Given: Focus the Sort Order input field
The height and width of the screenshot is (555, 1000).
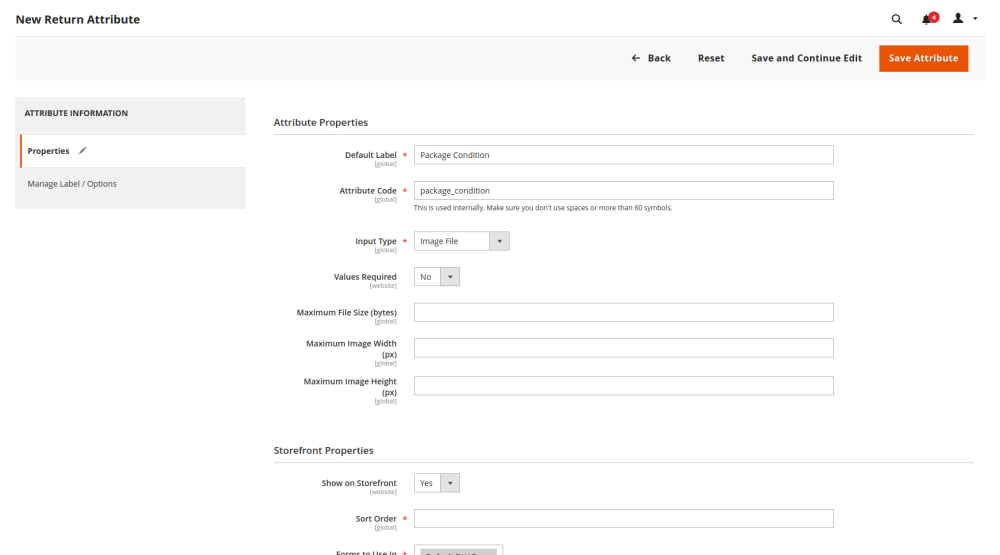Looking at the screenshot, I should pyautogui.click(x=623, y=519).
